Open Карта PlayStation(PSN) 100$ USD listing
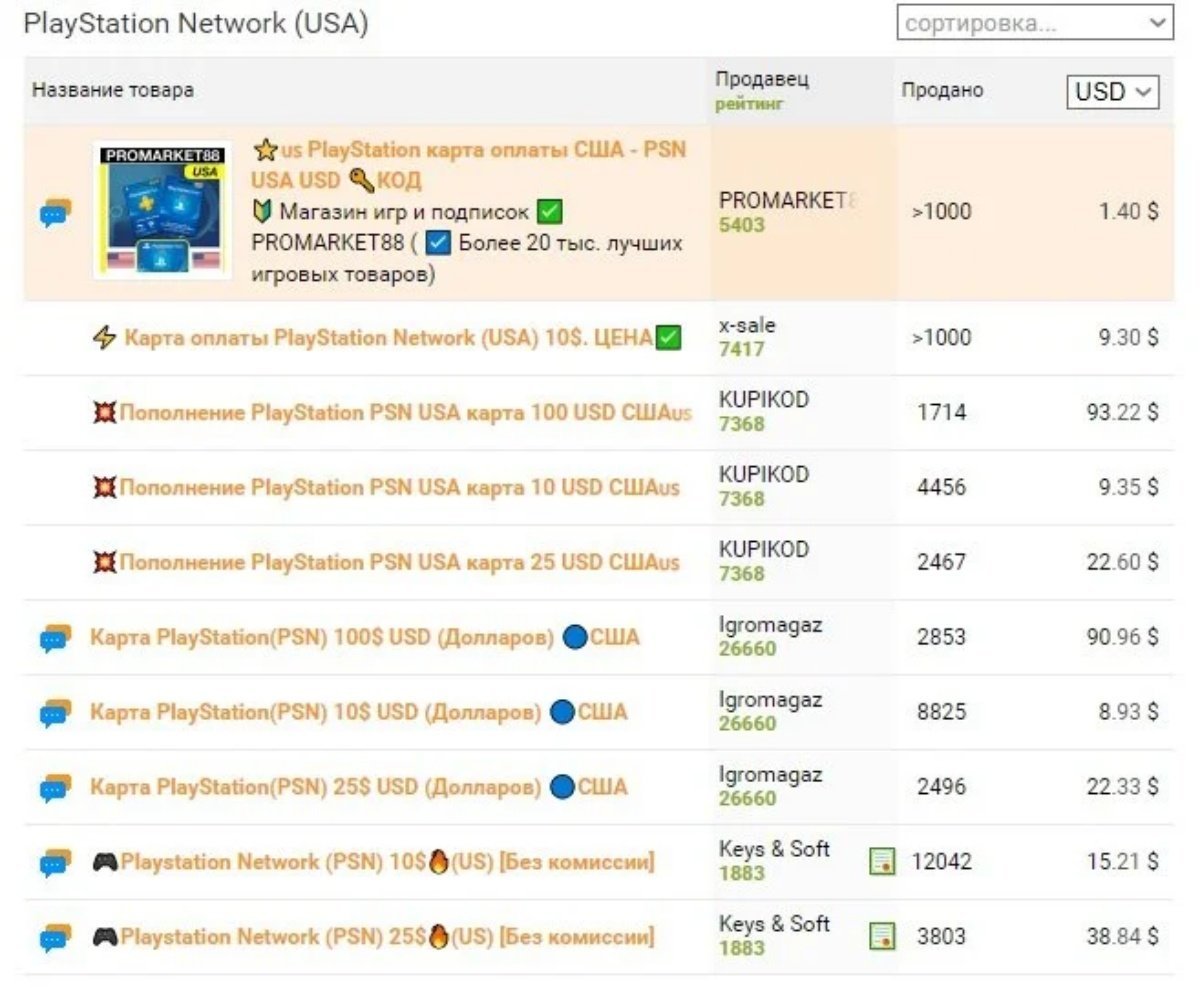Image resolution: width=1200 pixels, height=988 pixels. [365, 637]
